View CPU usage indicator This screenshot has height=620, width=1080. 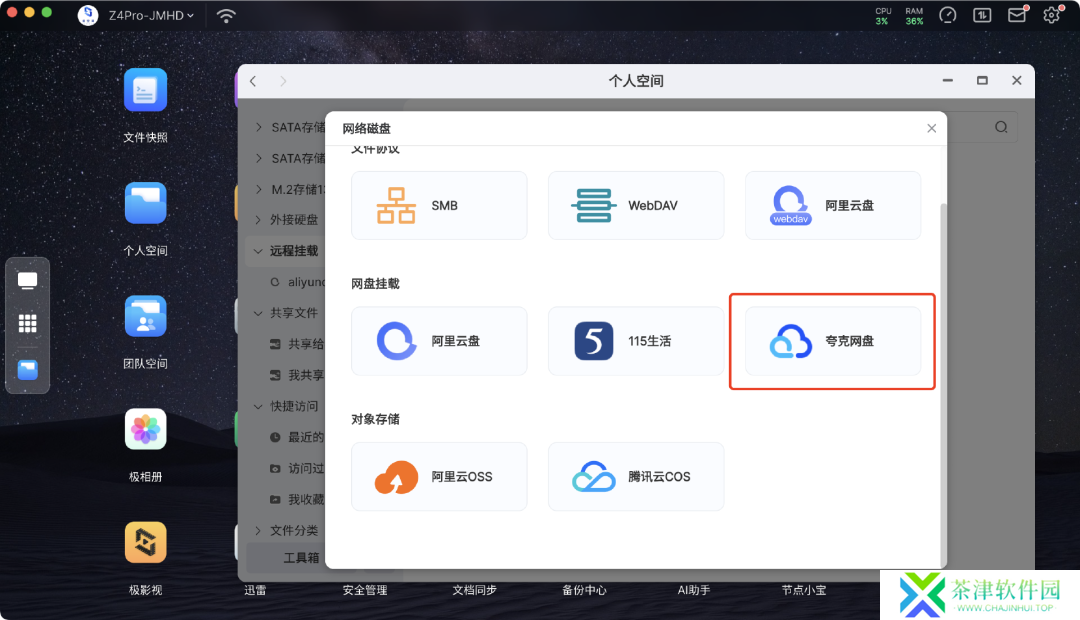click(x=882, y=16)
